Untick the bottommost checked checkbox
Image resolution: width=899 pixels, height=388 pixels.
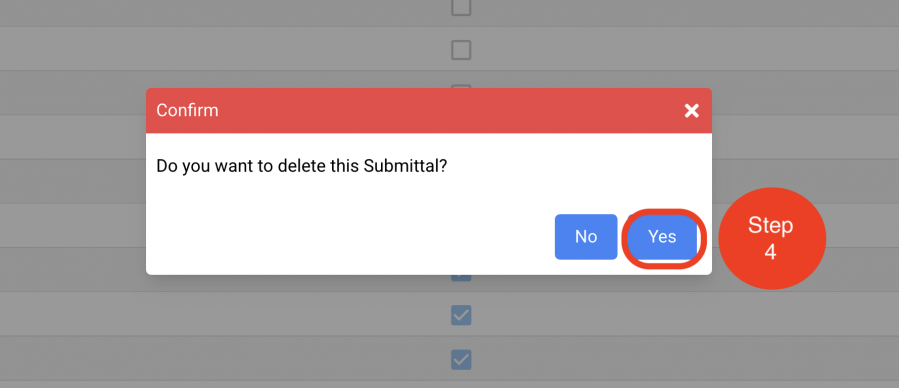[461, 359]
